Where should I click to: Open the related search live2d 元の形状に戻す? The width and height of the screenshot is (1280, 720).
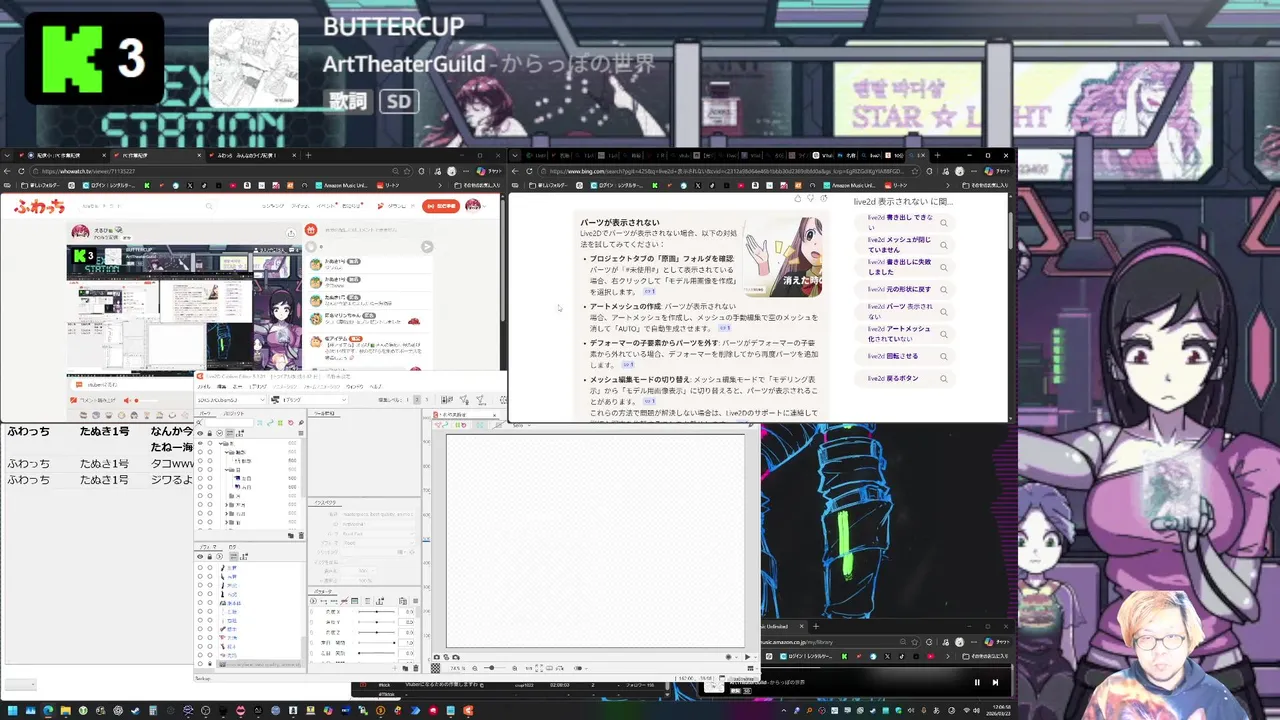coord(907,289)
